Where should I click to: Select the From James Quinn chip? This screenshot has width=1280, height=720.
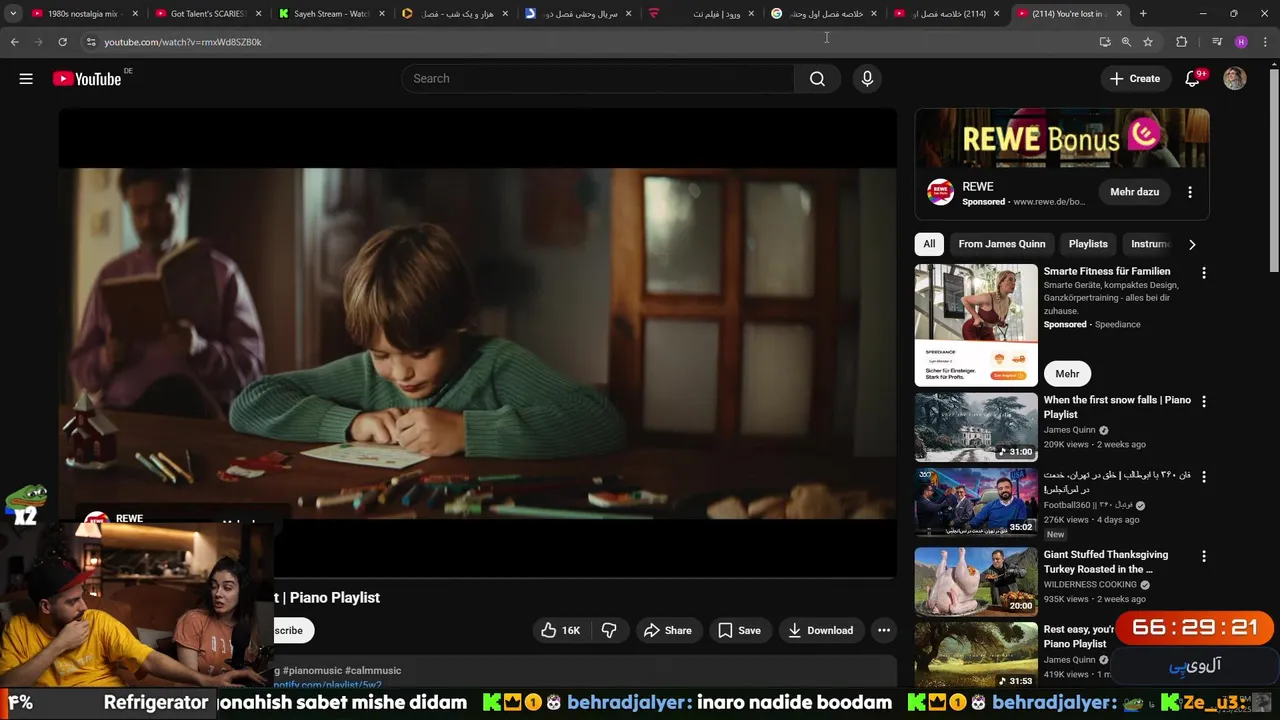click(x=1001, y=244)
